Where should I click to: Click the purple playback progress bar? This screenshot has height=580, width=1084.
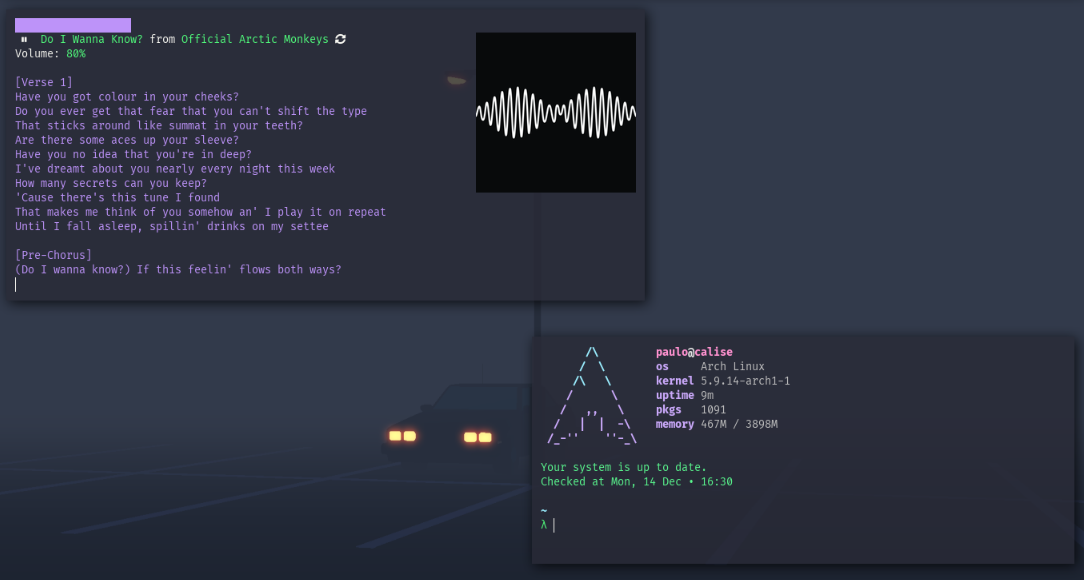tap(73, 26)
